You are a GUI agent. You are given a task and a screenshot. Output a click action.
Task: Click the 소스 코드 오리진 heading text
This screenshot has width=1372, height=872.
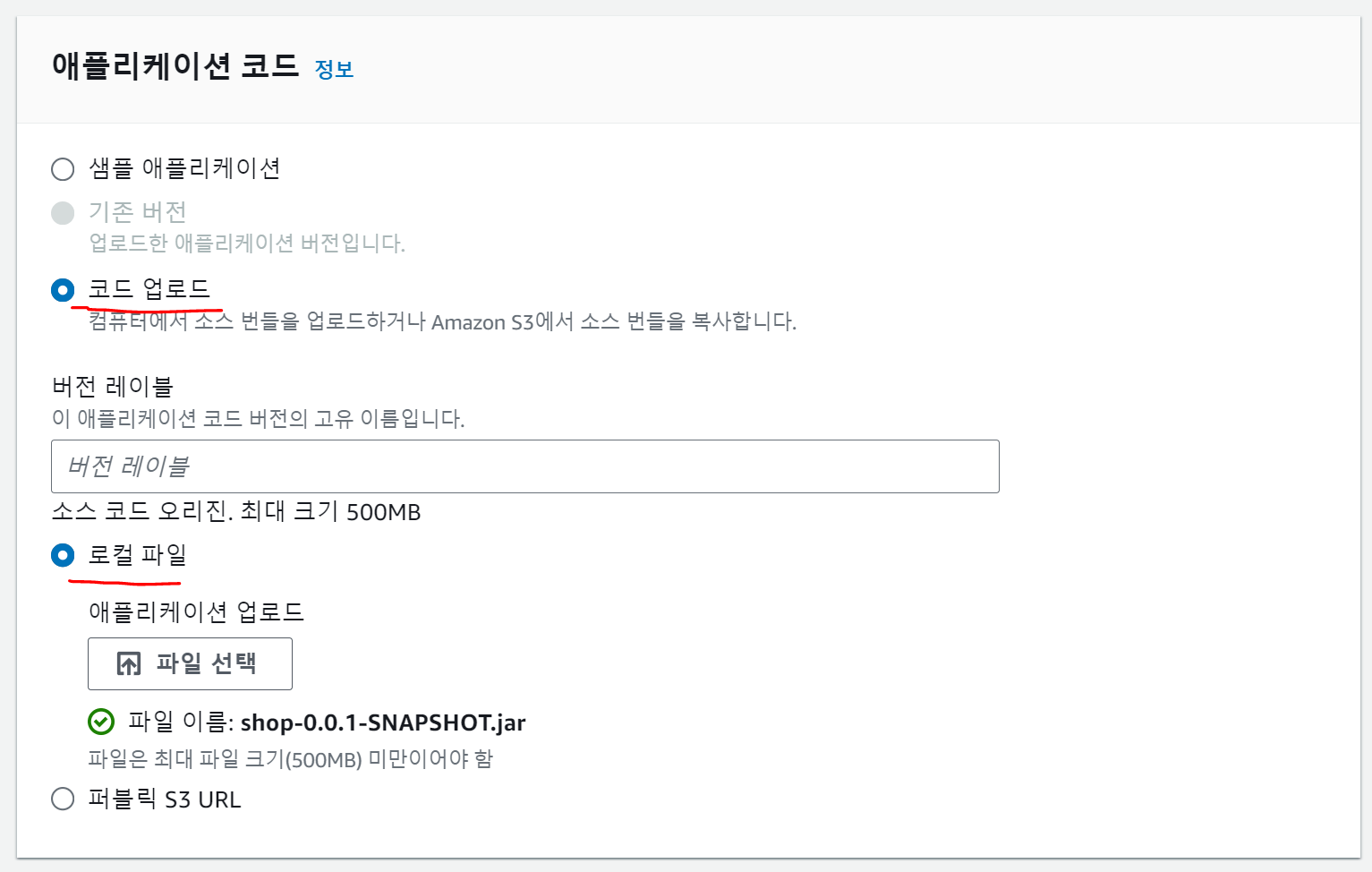(x=236, y=512)
